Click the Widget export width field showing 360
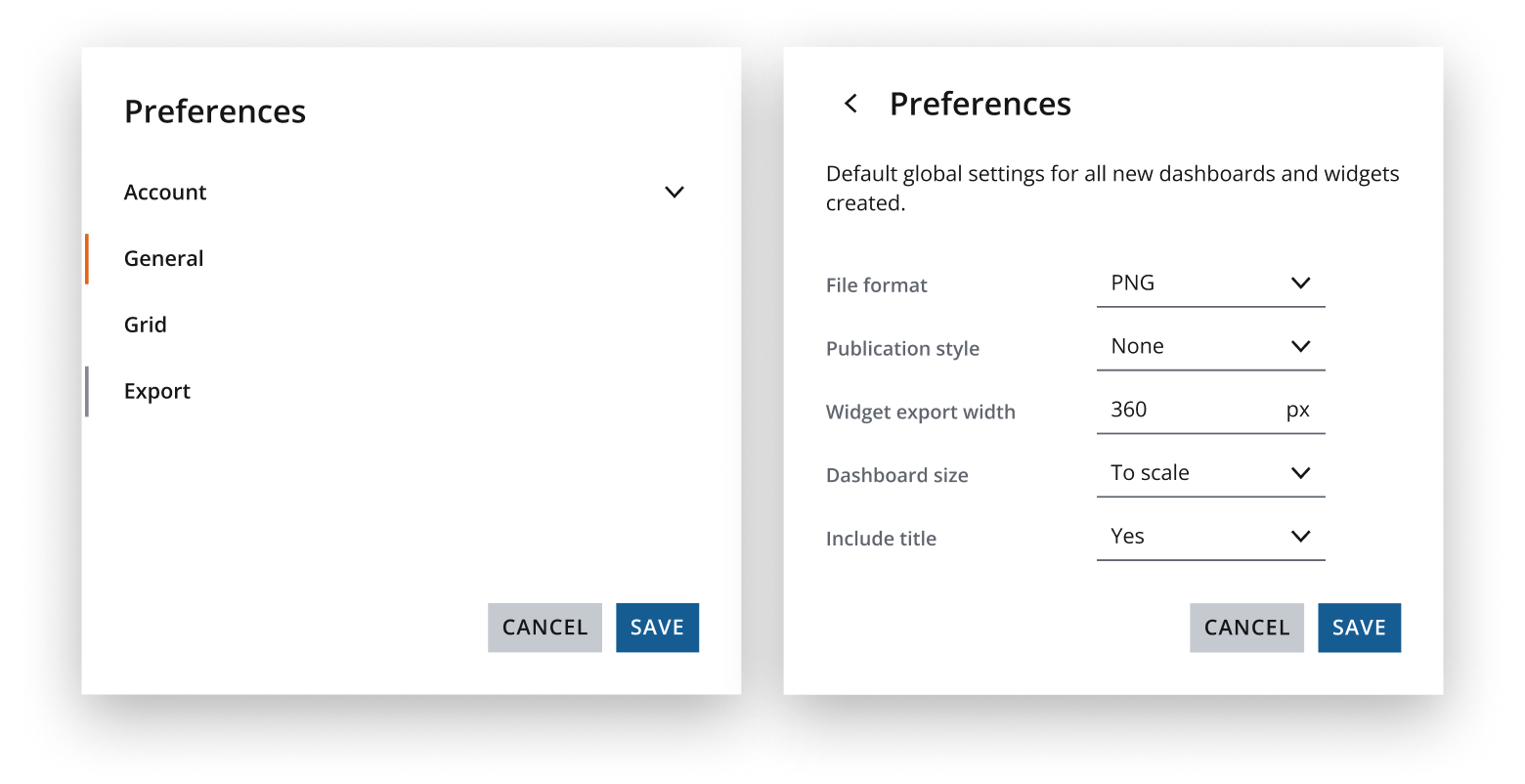 coord(1183,410)
